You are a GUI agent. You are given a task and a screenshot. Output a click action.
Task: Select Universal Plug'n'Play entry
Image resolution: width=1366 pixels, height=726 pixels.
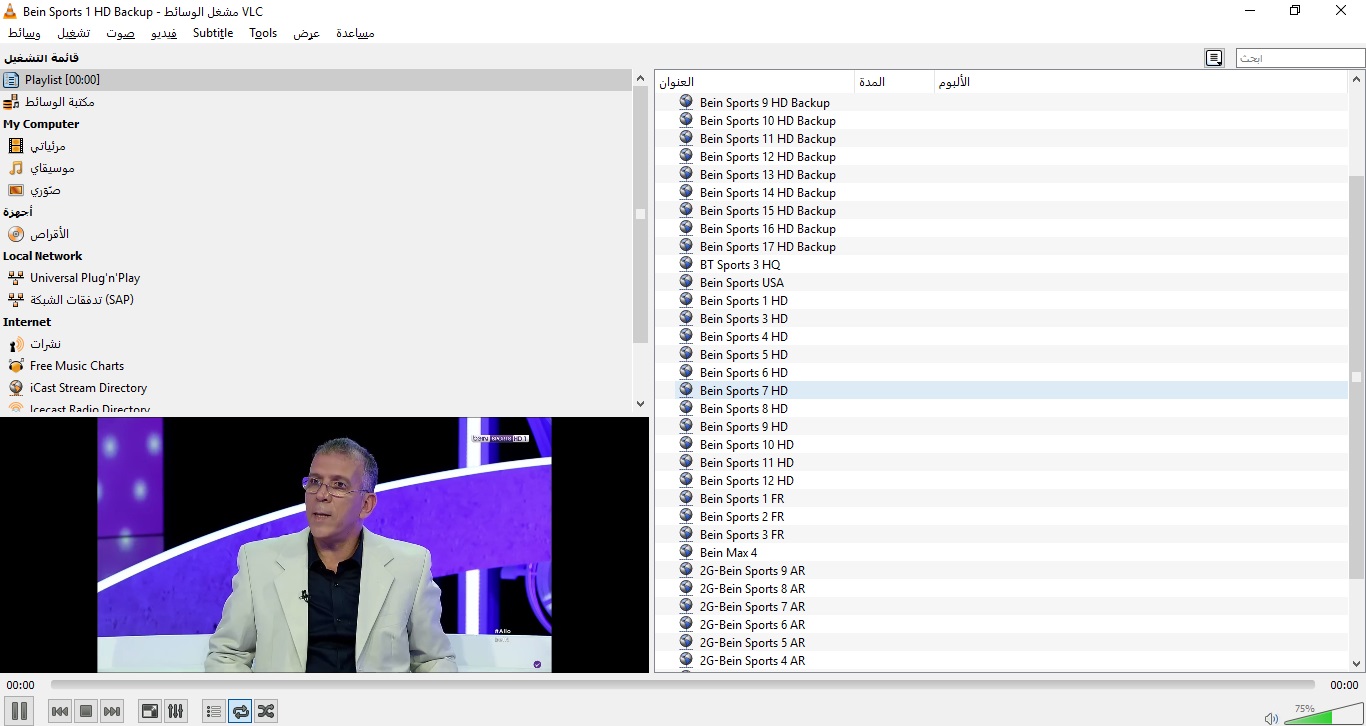(x=316, y=278)
